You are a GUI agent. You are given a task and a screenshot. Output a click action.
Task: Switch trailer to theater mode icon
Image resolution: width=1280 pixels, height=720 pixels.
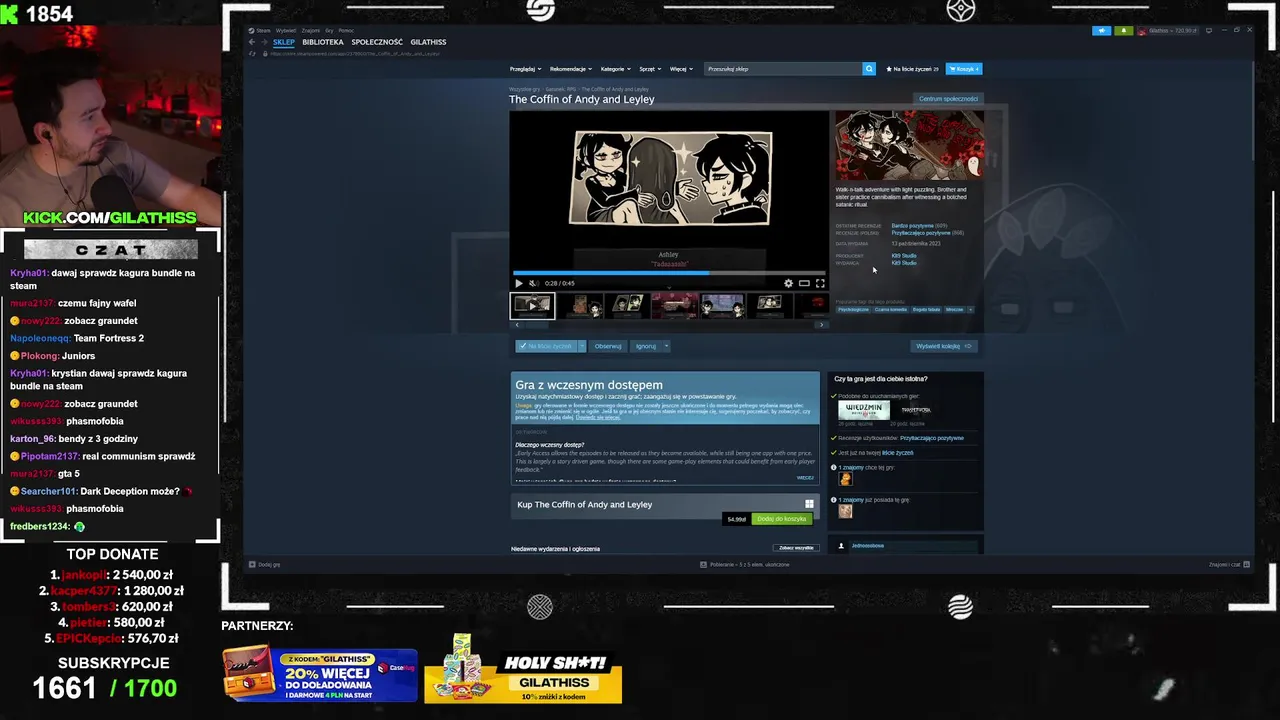(804, 283)
